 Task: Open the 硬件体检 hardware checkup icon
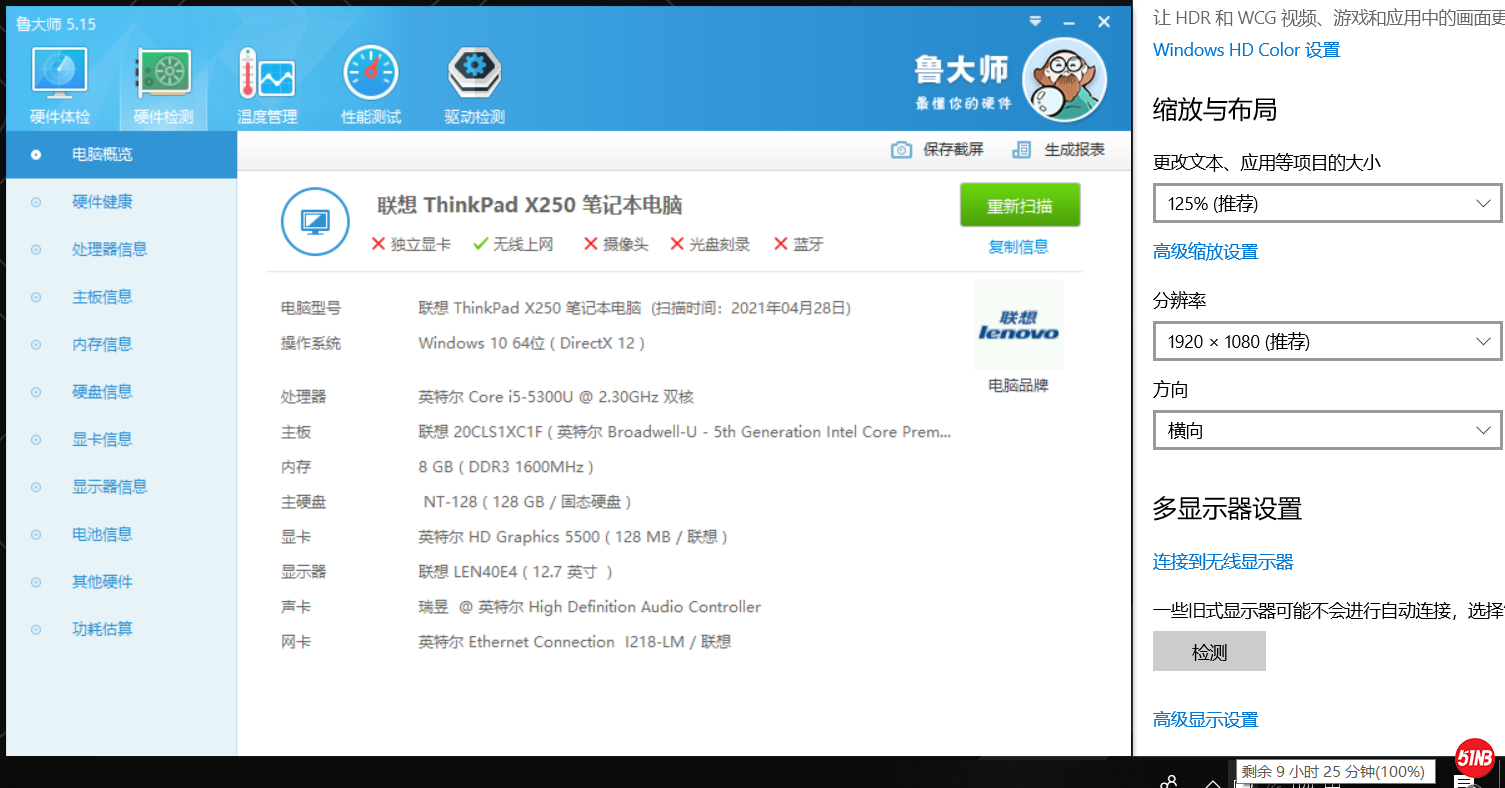pyautogui.click(x=60, y=74)
